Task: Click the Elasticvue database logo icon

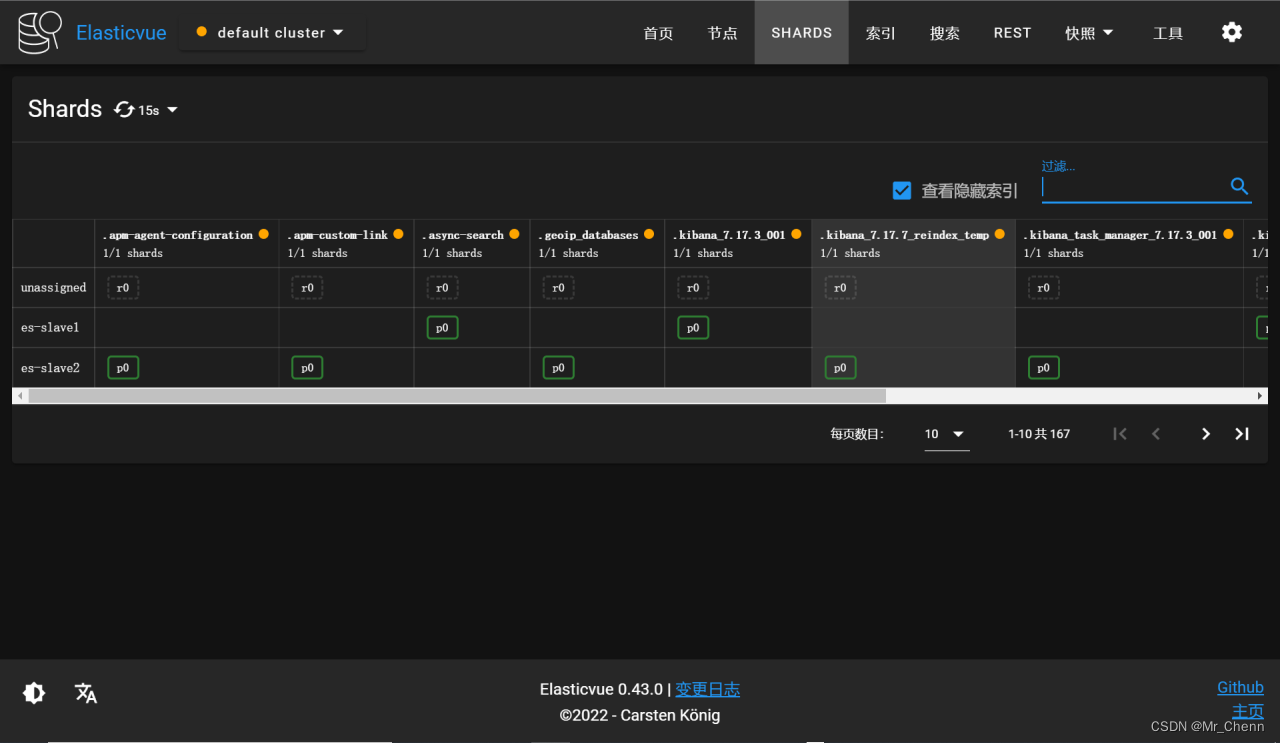Action: (40, 33)
